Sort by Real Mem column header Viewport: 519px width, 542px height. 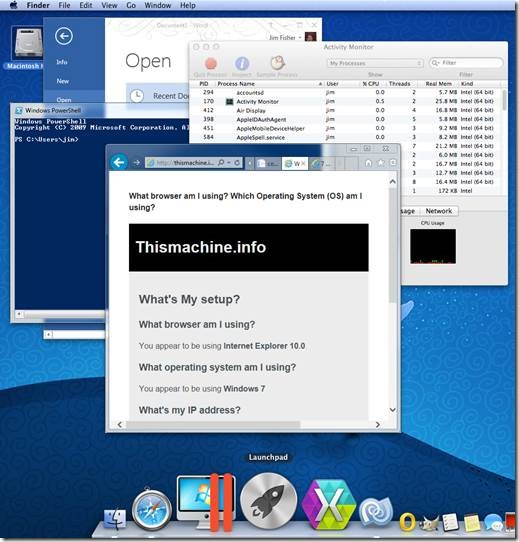(x=438, y=84)
